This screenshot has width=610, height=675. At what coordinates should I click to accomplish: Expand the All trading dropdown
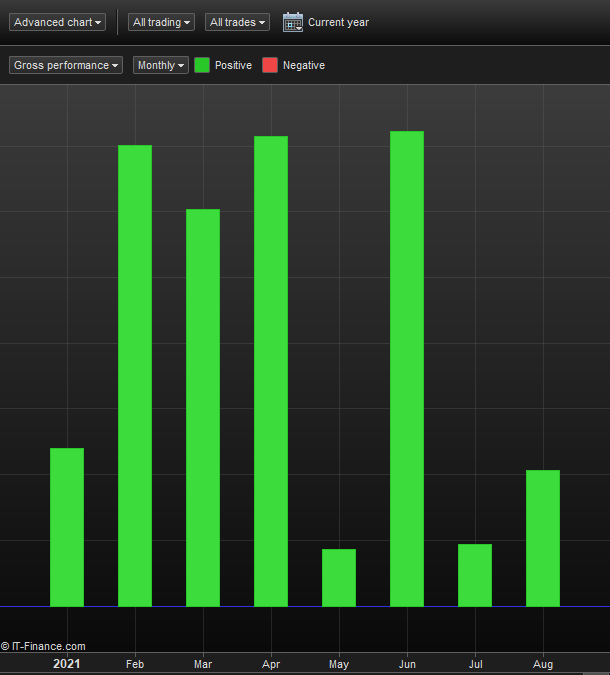(x=161, y=22)
